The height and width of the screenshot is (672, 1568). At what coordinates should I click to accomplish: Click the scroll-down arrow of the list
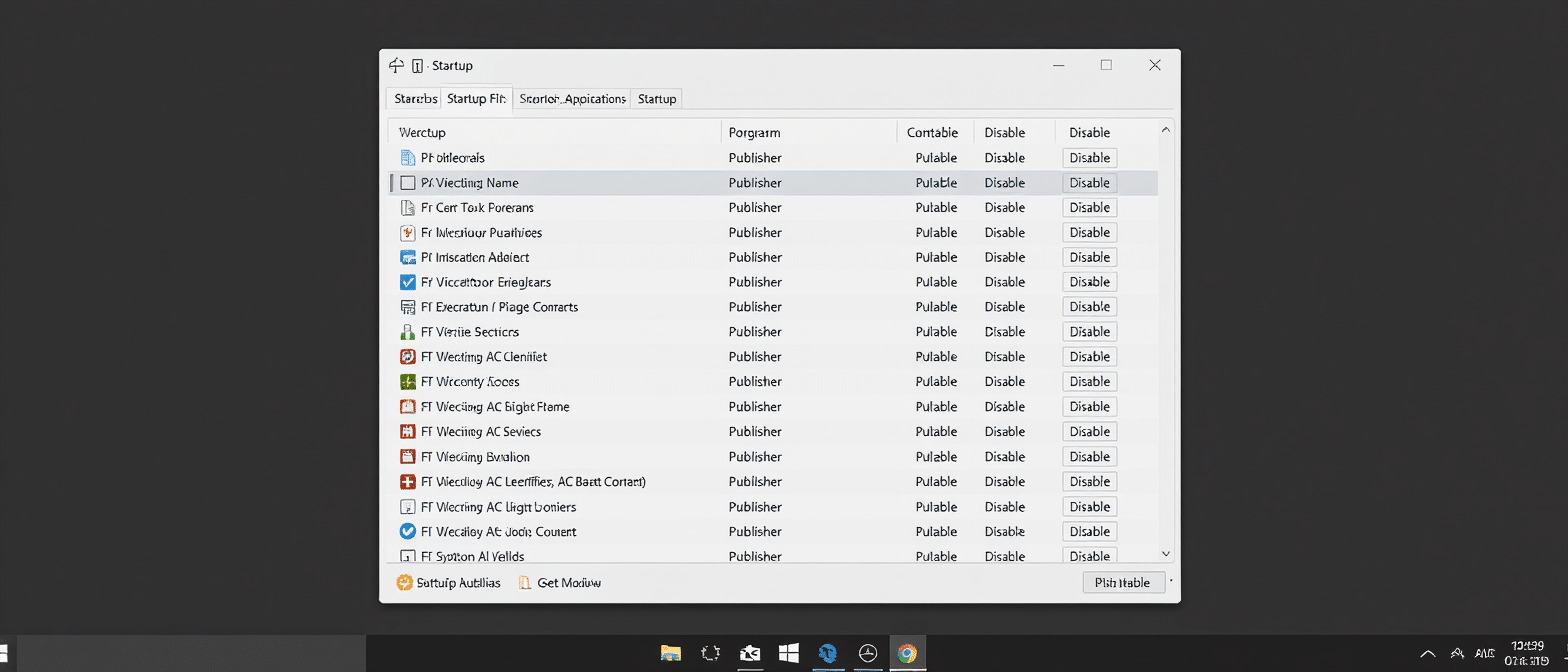coord(1165,553)
